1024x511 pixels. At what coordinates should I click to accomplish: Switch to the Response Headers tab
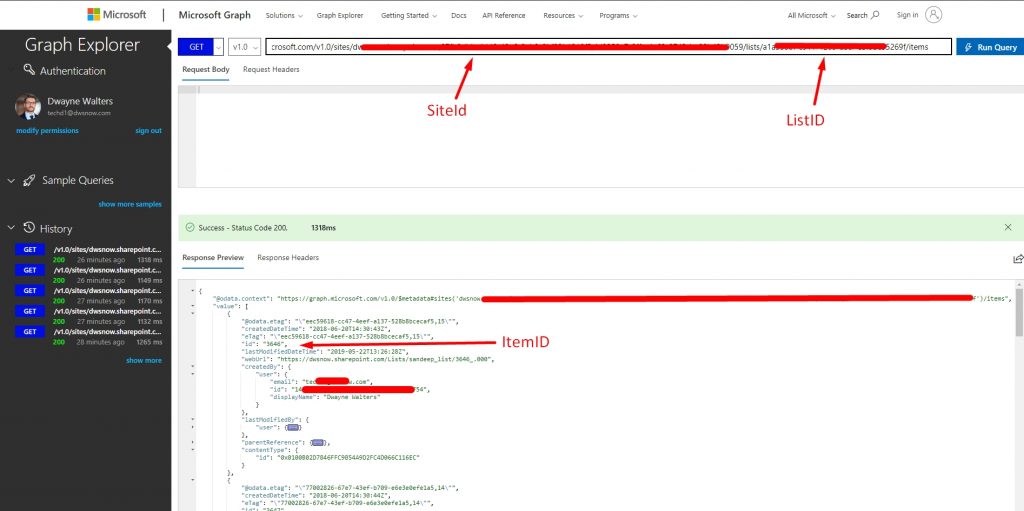tap(288, 257)
